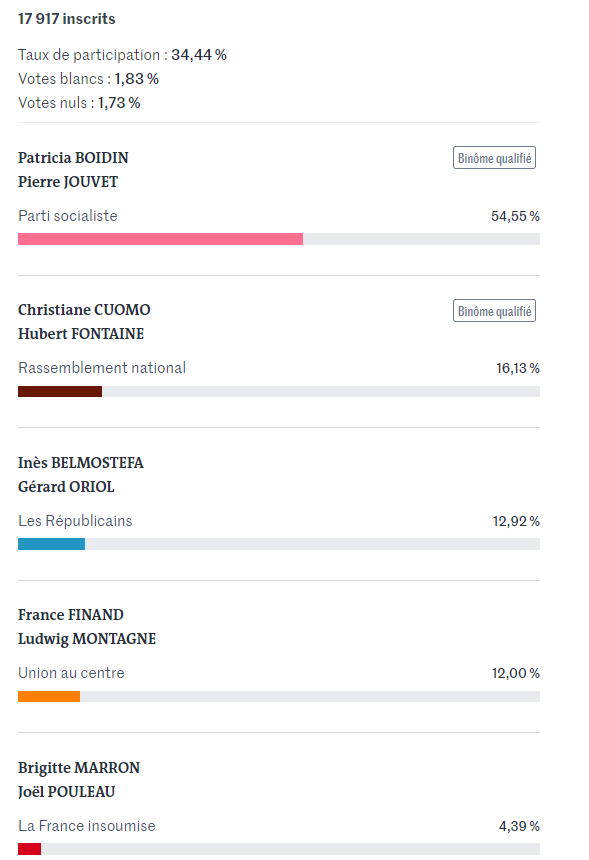The image size is (589, 860).
Task: Click candidate name Hubert FONTAINE
Action: [x=81, y=334]
